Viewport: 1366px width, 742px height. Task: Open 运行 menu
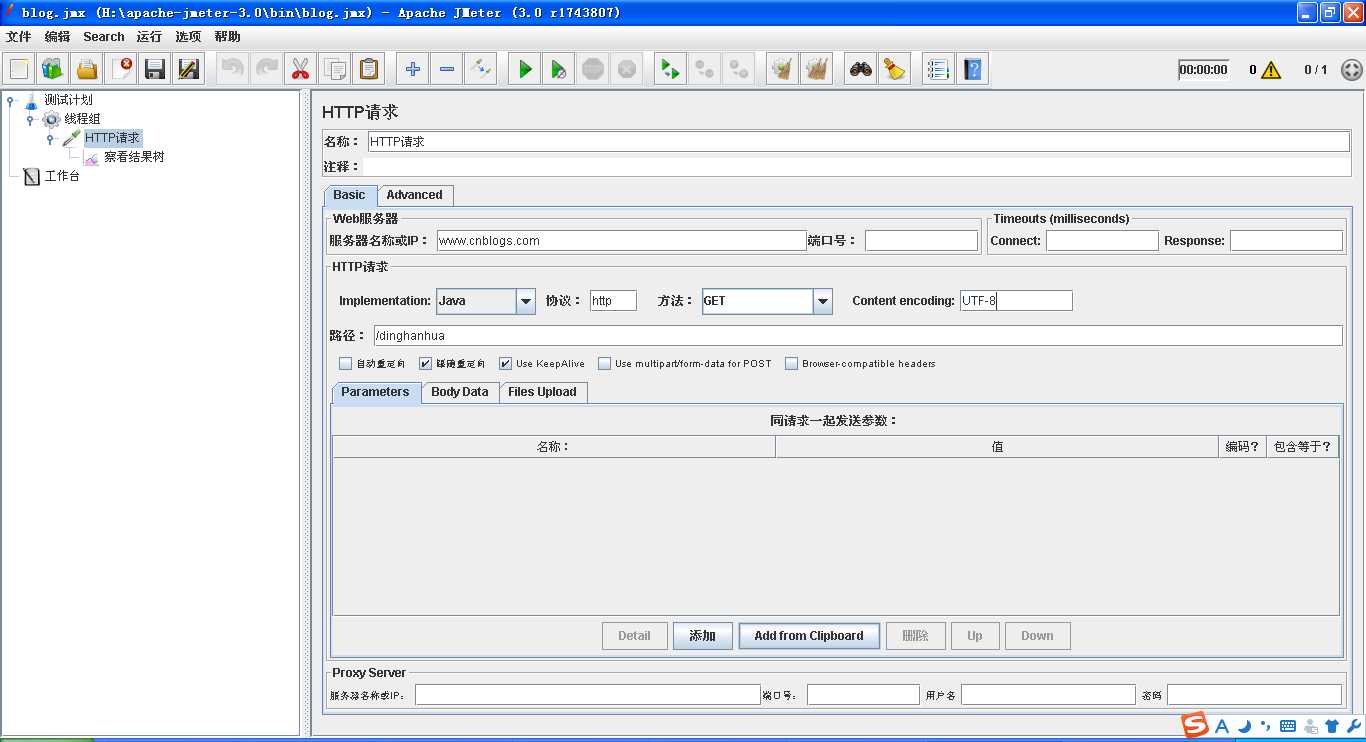pyautogui.click(x=149, y=37)
